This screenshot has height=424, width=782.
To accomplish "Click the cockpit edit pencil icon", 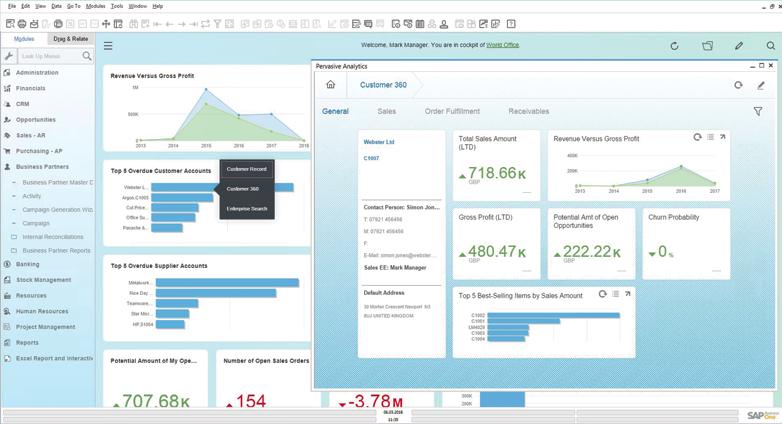I will point(739,46).
